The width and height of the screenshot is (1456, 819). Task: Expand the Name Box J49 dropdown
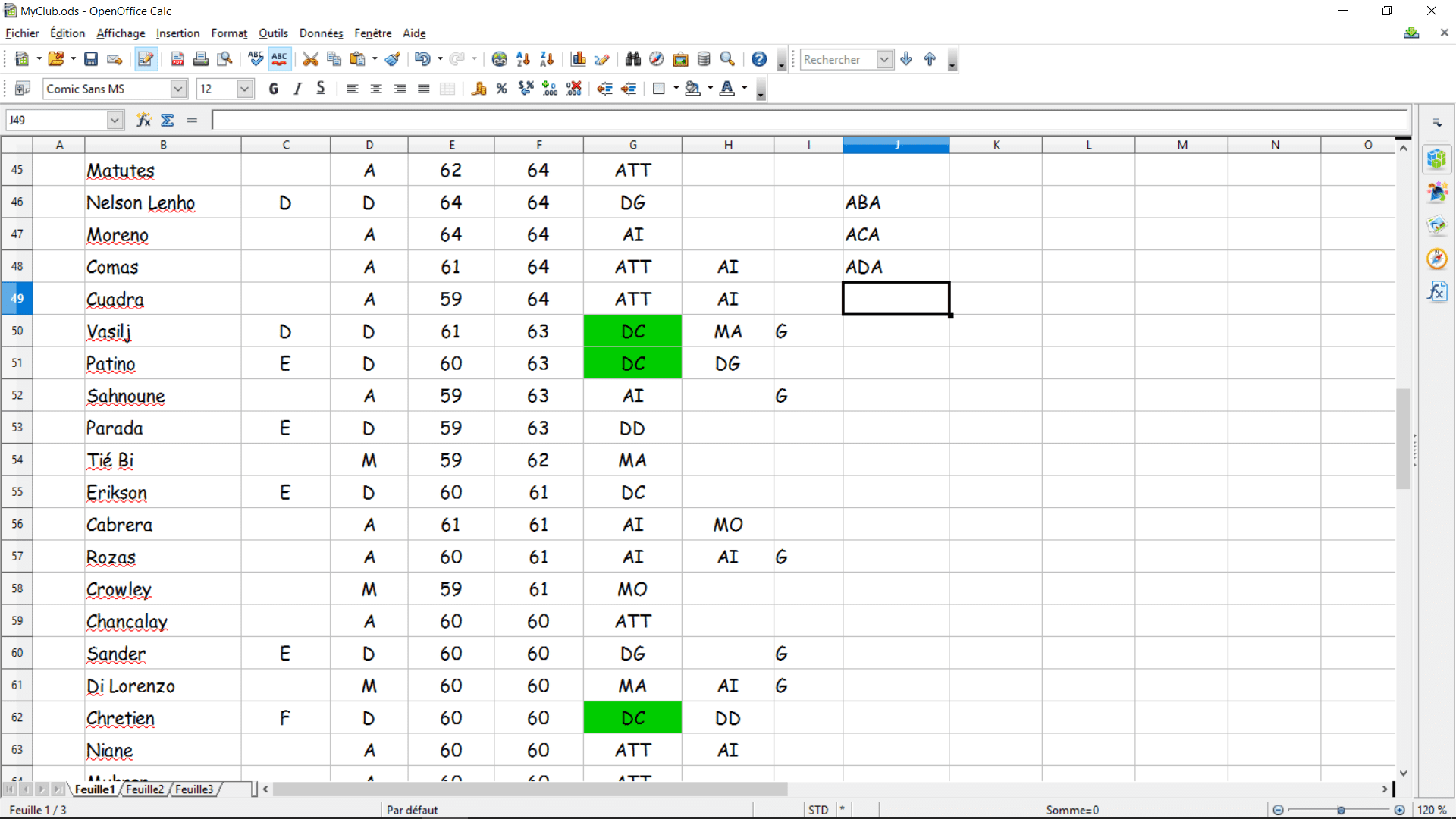(x=115, y=120)
